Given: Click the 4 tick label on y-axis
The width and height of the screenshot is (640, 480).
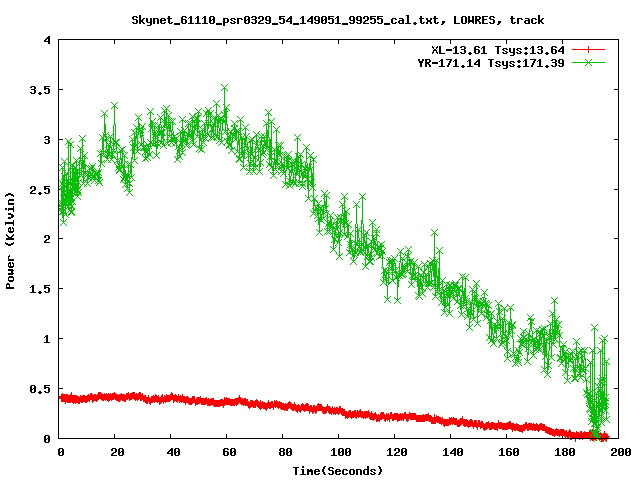Looking at the screenshot, I should click(x=48, y=40).
